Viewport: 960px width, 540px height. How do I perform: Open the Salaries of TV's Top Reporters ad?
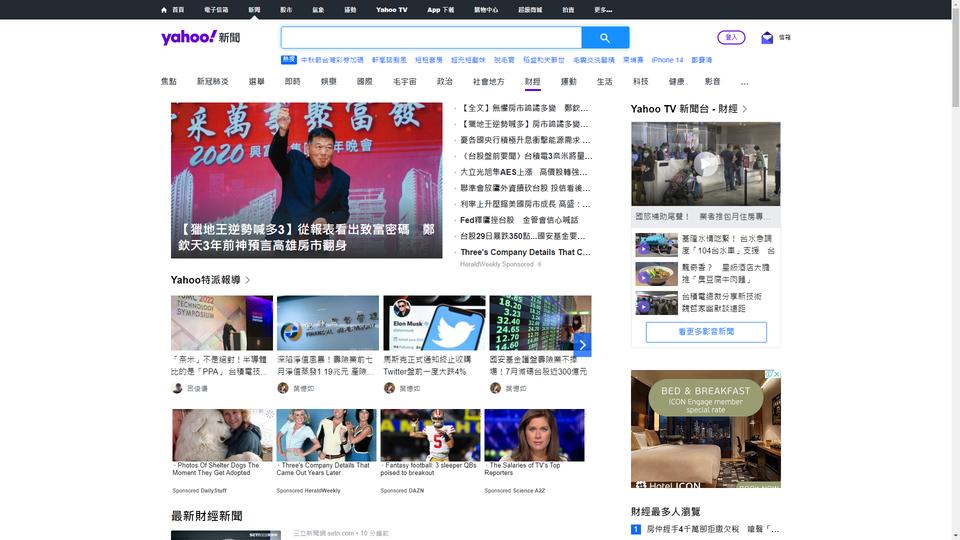click(534, 435)
